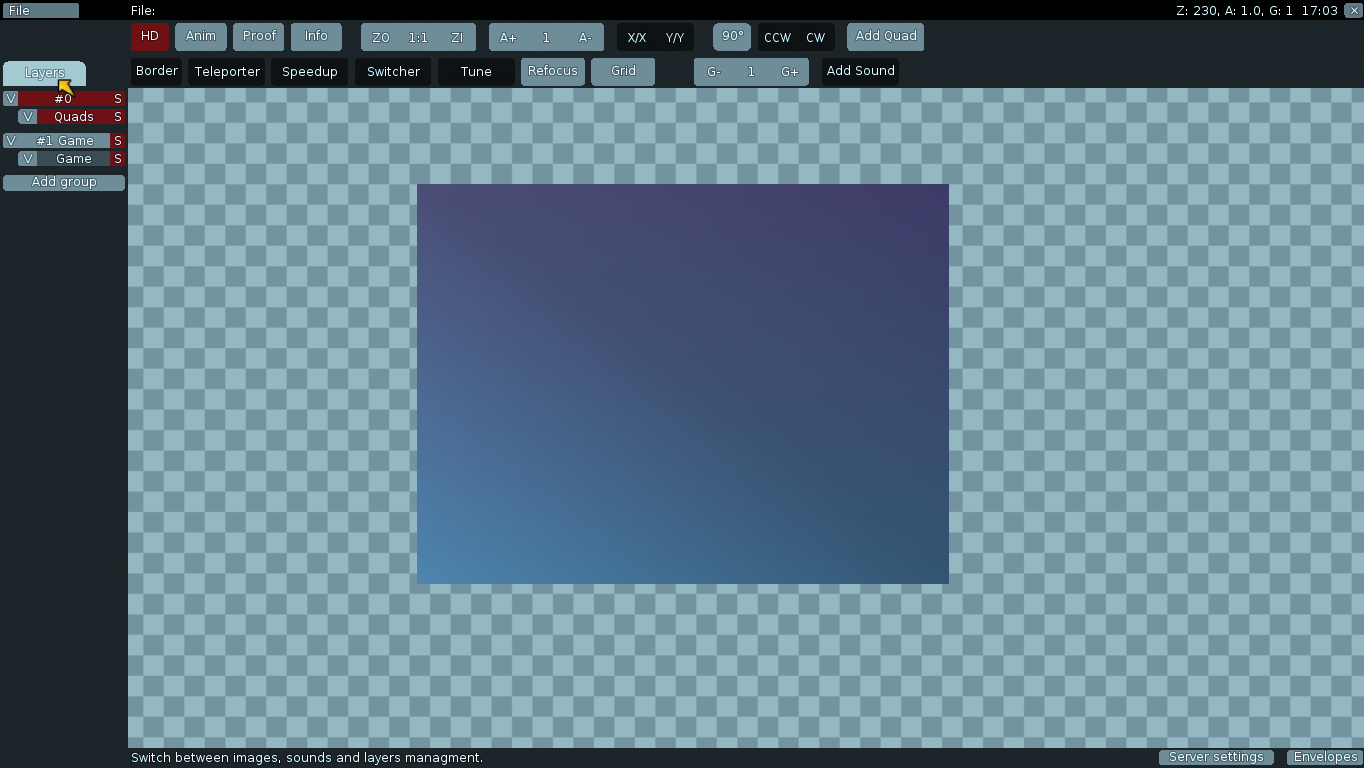The height and width of the screenshot is (768, 1364).
Task: Hide the Quads layer
Action: 28,117
